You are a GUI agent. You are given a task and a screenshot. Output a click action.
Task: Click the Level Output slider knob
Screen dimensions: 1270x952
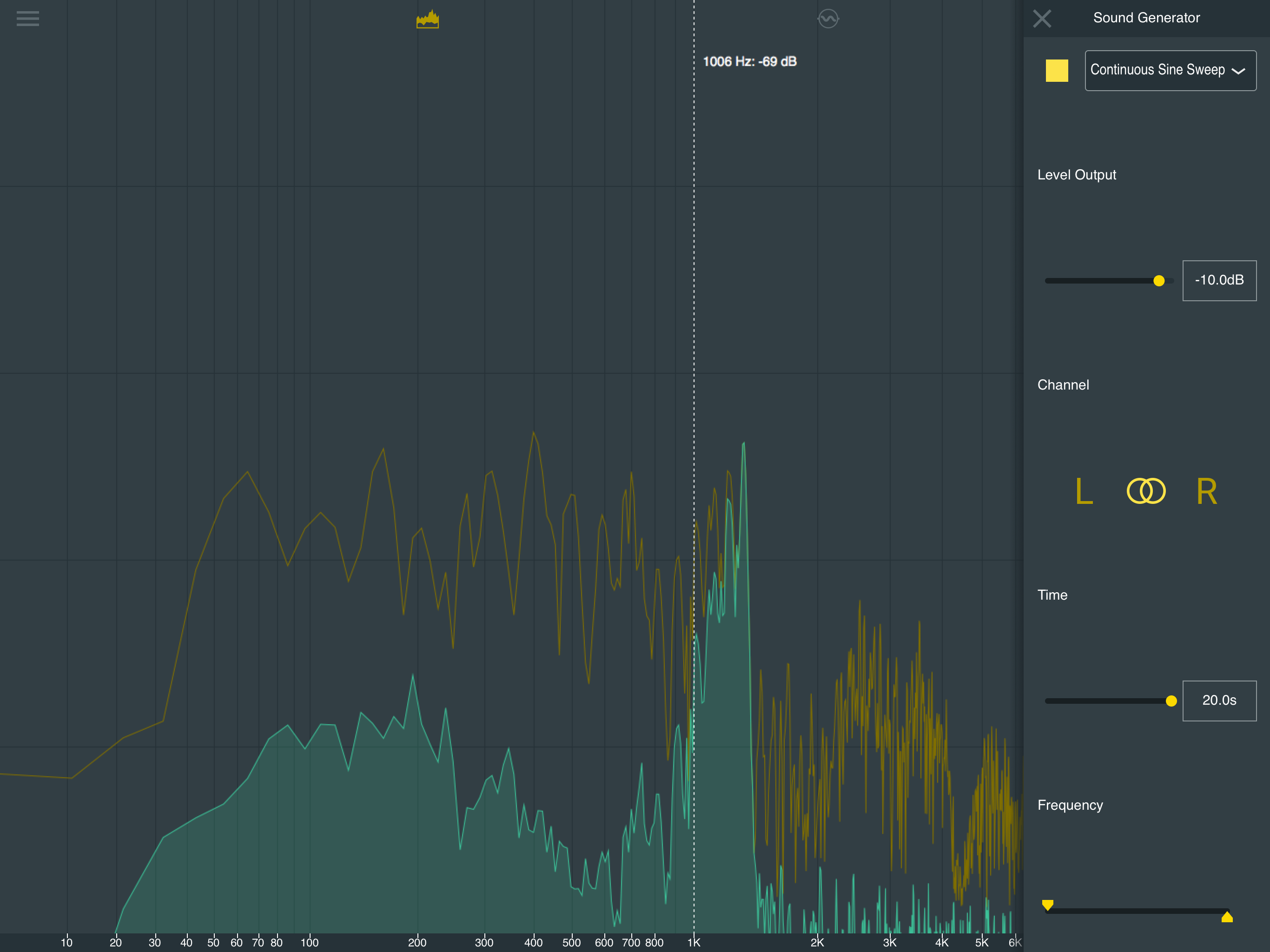pos(1159,281)
